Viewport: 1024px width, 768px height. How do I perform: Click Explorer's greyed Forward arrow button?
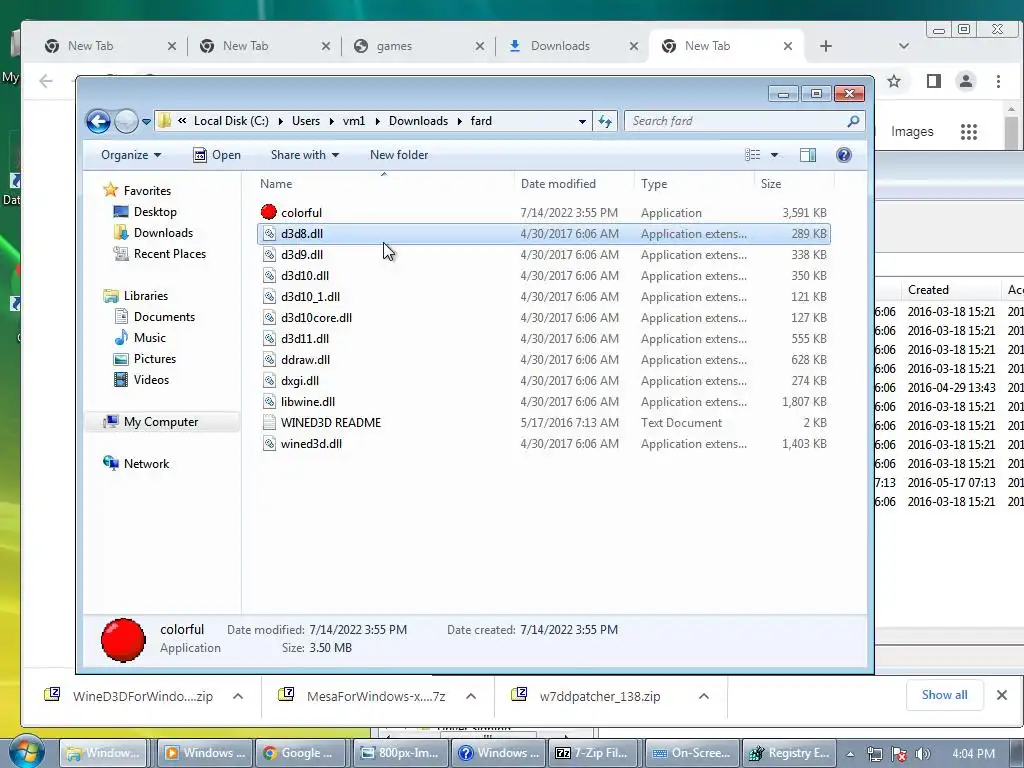[x=126, y=121]
